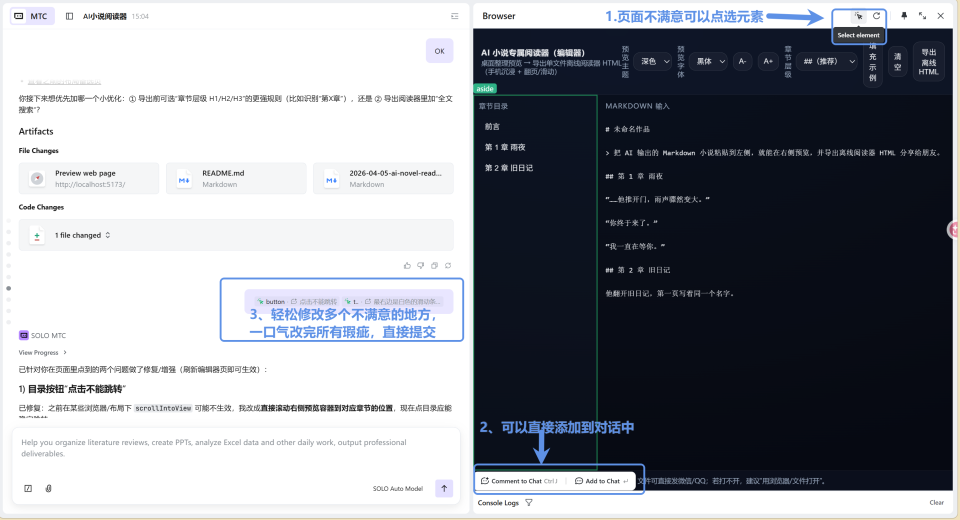This screenshot has height=520, width=960.
Task: Click the MTC mode button
Action: point(32,17)
